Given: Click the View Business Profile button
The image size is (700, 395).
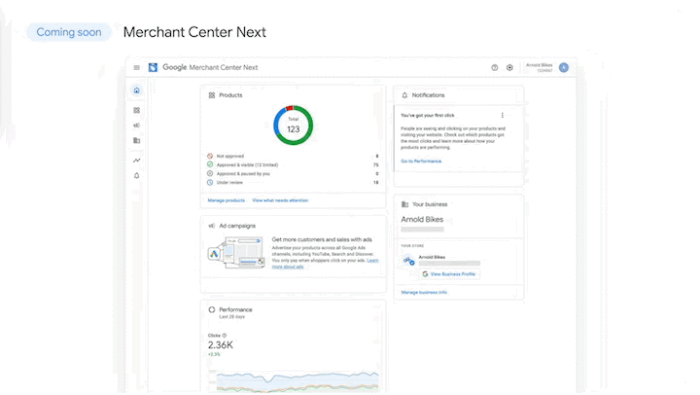Looking at the screenshot, I should coord(449,274).
